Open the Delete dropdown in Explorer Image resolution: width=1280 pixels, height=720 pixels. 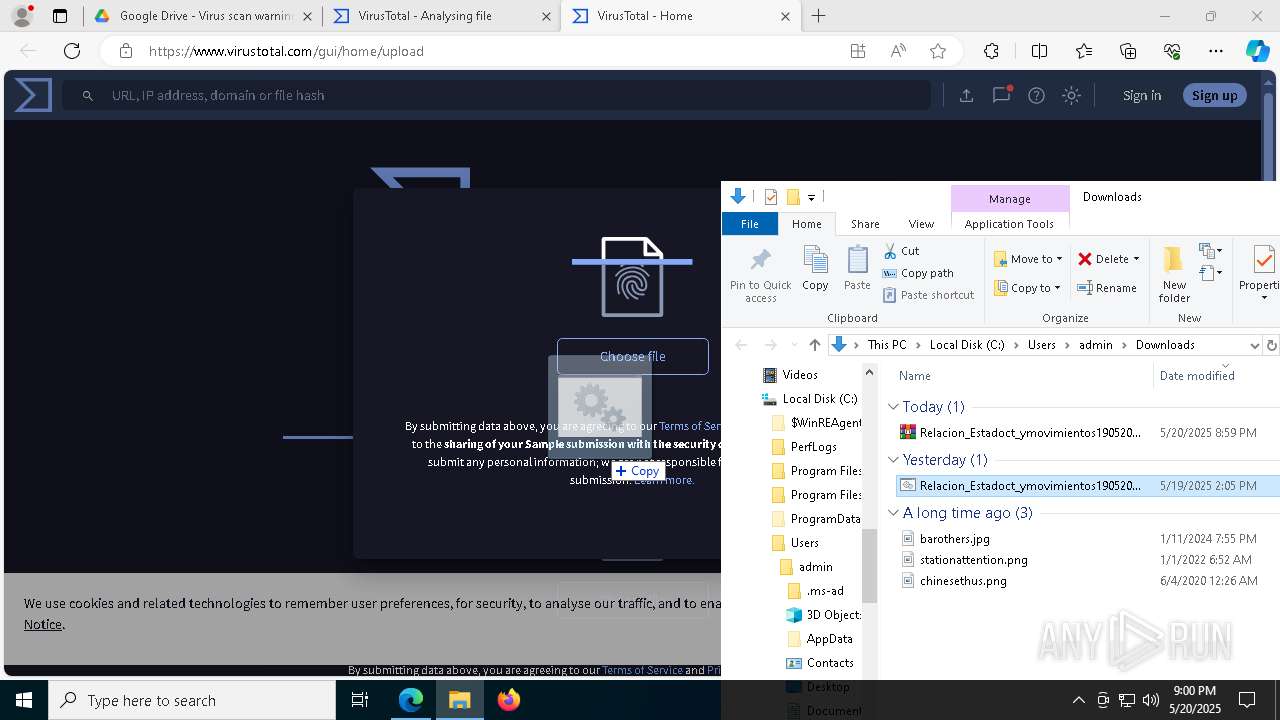click(x=1109, y=259)
